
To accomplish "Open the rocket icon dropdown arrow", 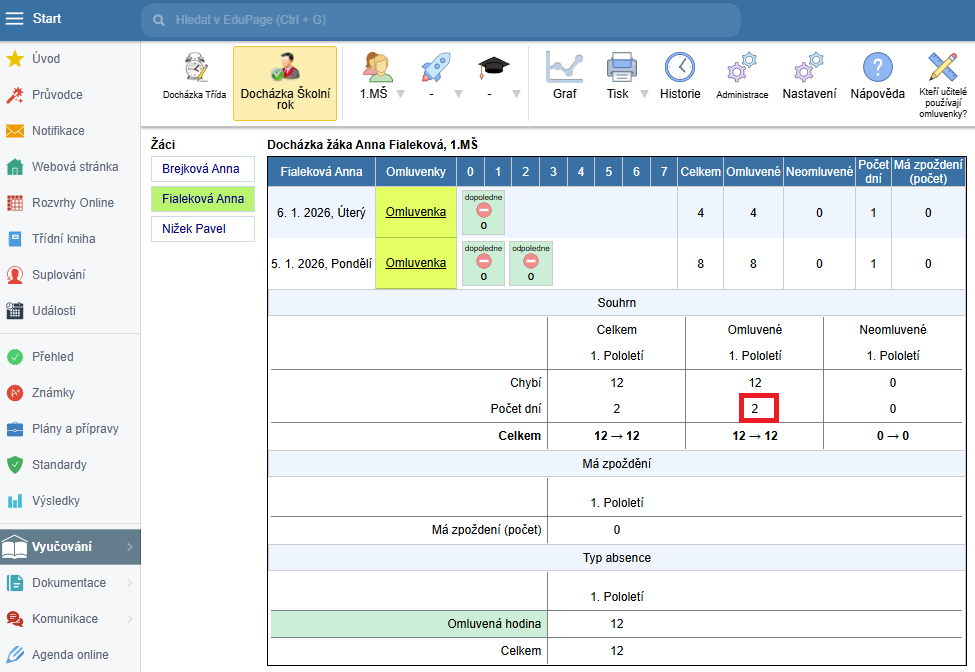I will (x=458, y=94).
